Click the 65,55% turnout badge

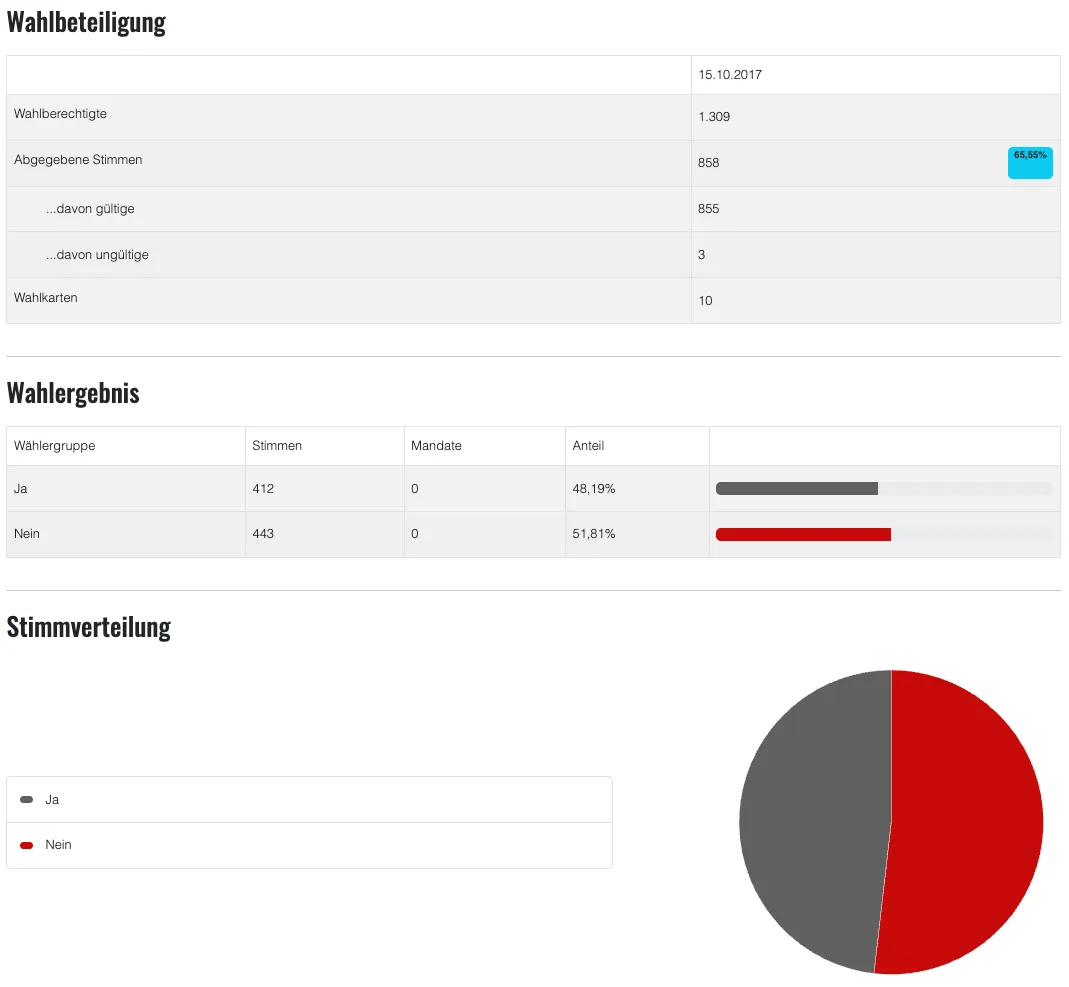point(1030,163)
